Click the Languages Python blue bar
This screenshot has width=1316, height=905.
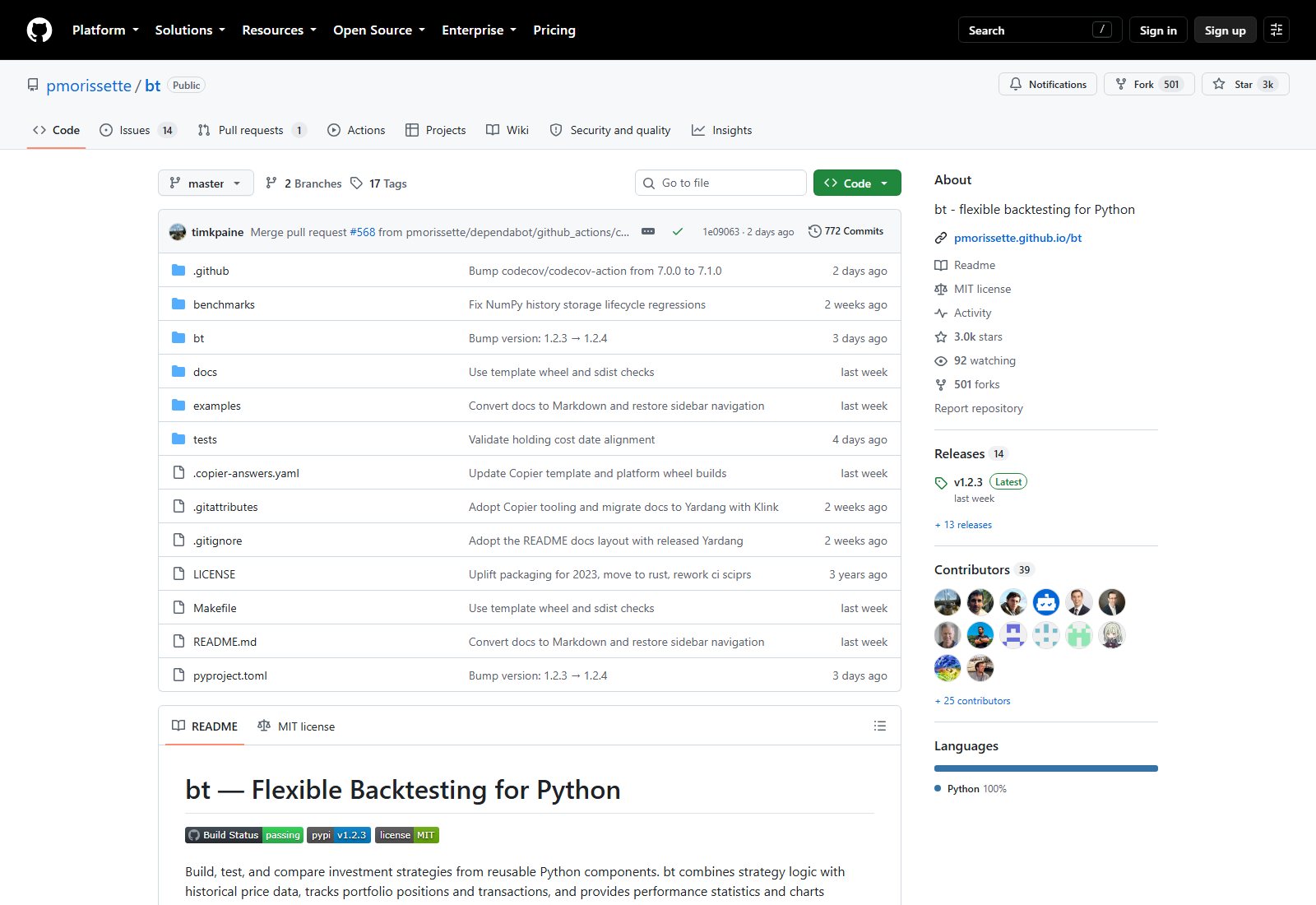(x=1046, y=768)
